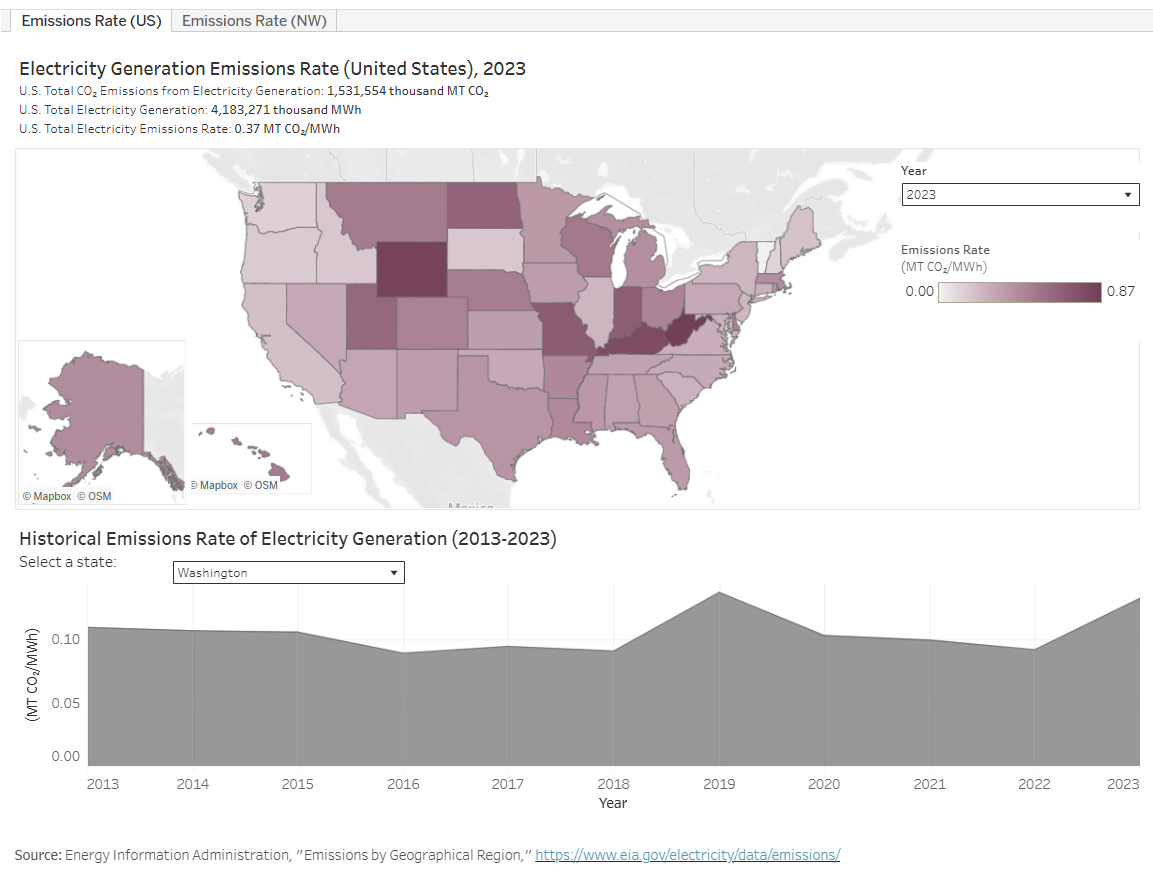
Task: Click Maine on the map
Action: tap(800, 235)
